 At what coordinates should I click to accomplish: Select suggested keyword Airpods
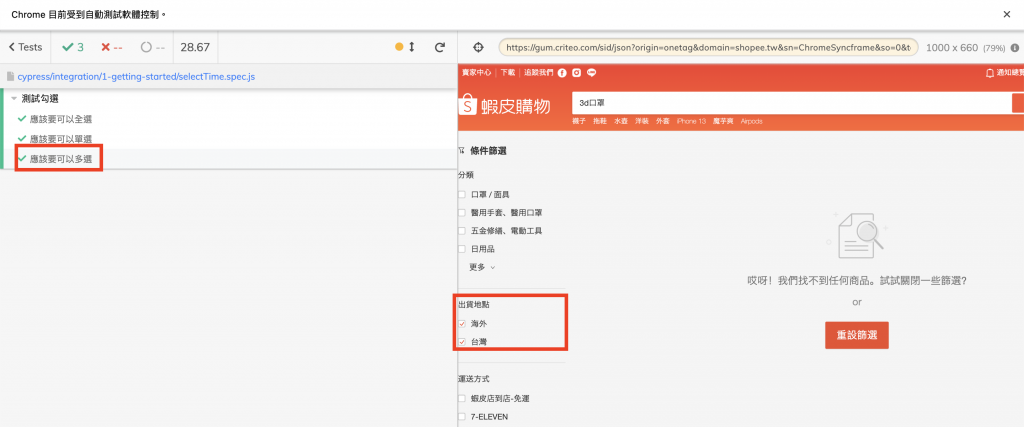[x=751, y=121]
